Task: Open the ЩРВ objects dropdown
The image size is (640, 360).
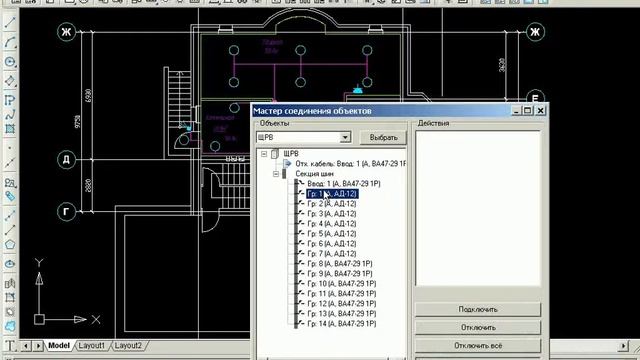Action: point(345,137)
